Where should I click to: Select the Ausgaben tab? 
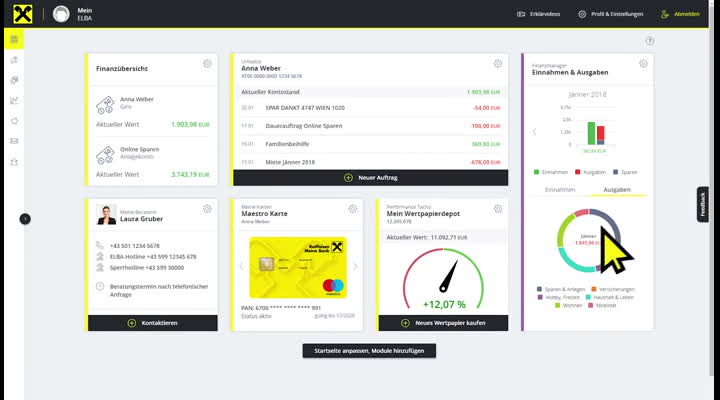click(x=617, y=189)
